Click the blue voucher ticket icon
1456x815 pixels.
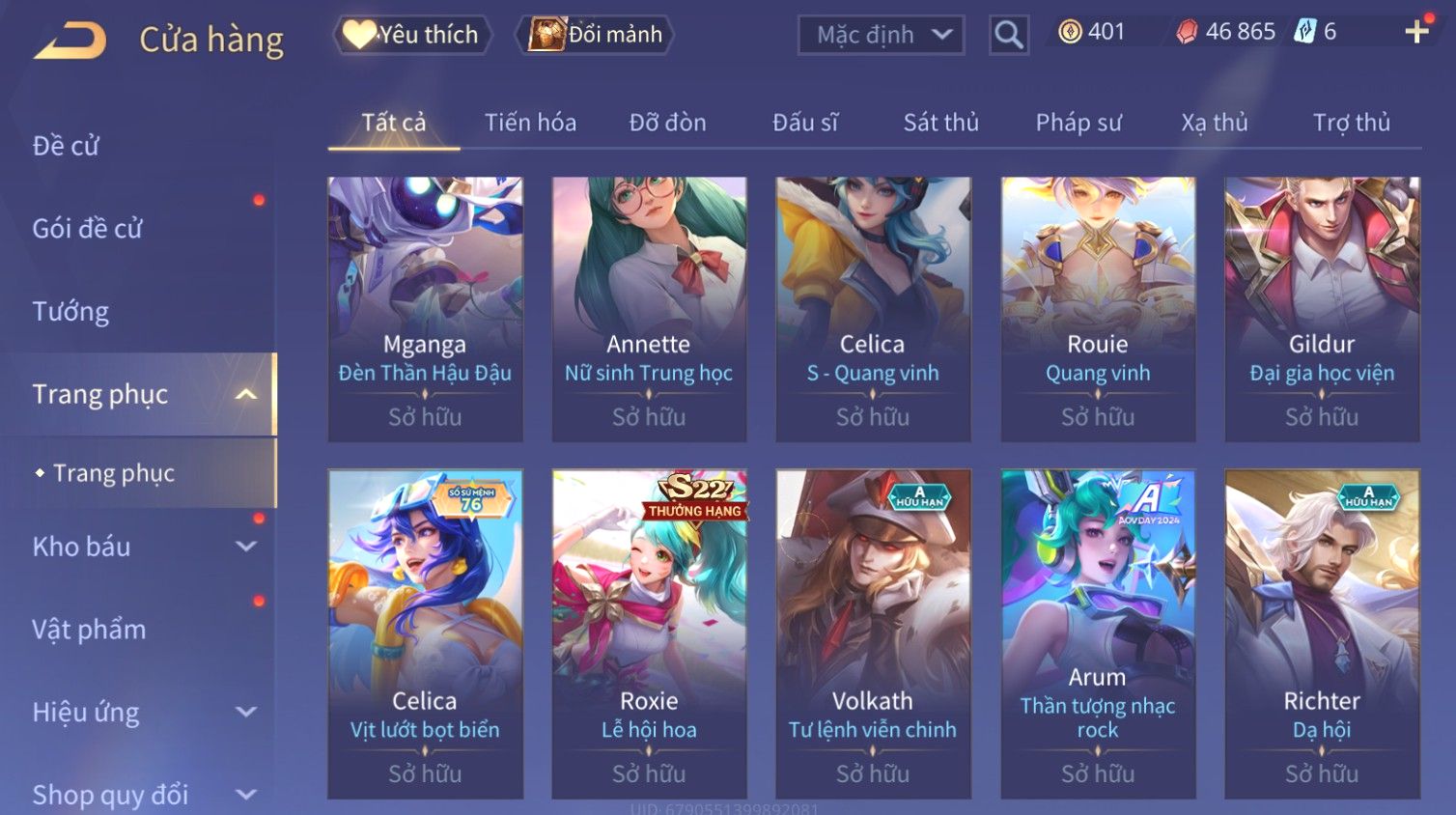pyautogui.click(x=1305, y=32)
